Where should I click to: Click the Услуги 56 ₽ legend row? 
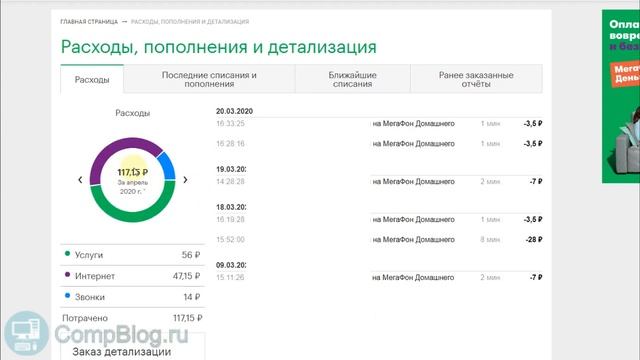(133, 255)
